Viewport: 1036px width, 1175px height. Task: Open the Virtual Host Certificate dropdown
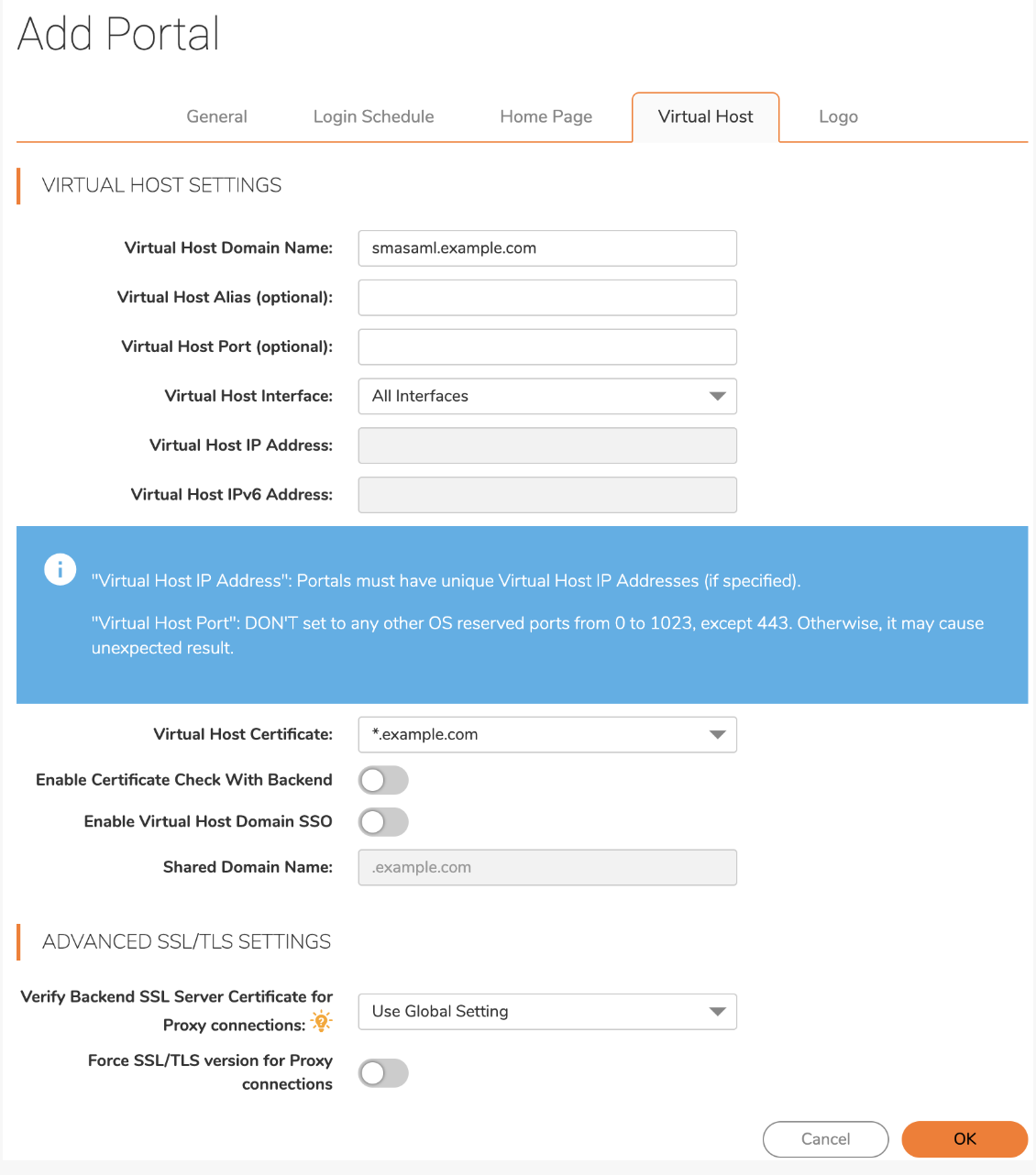tap(547, 734)
